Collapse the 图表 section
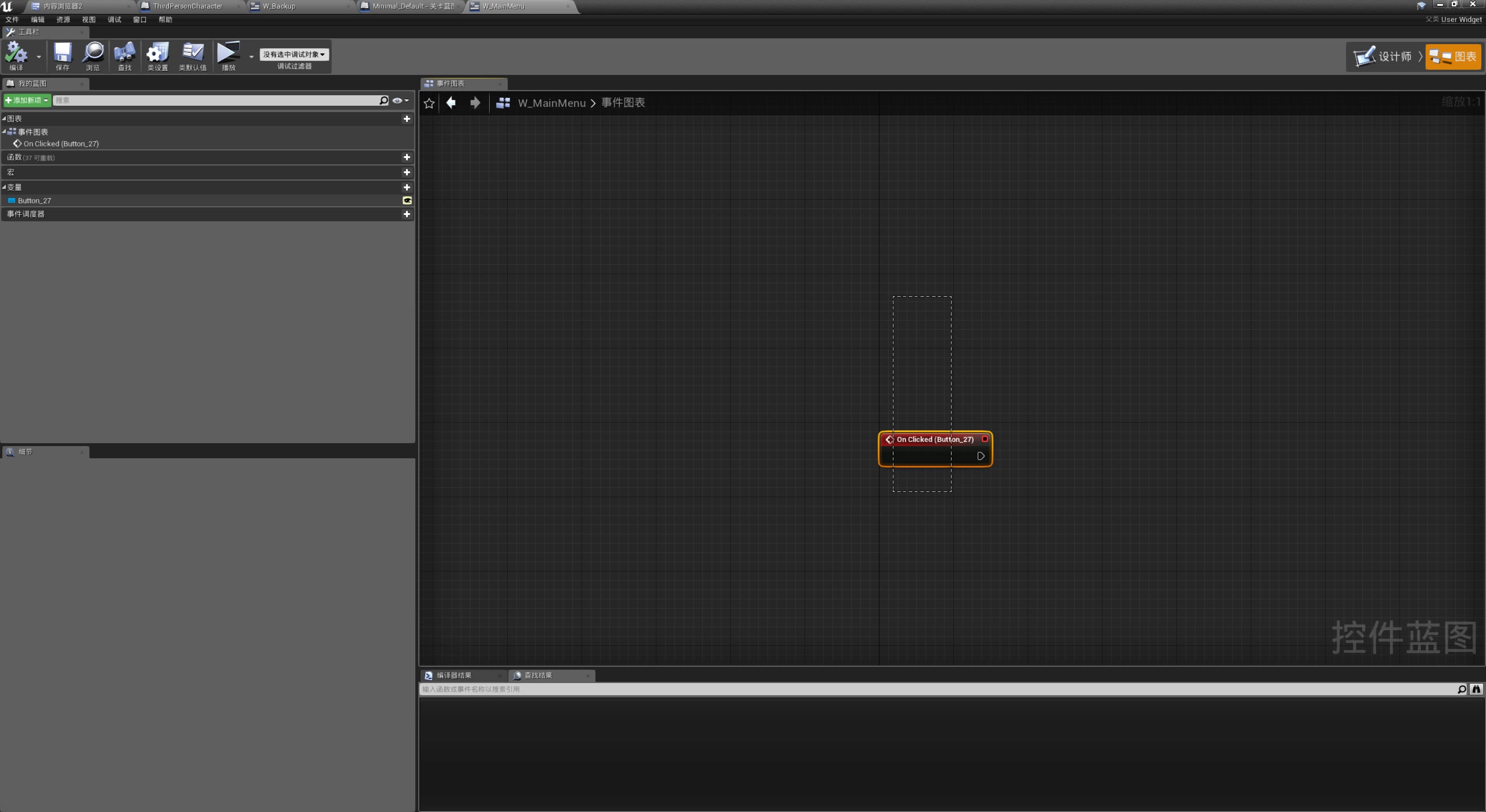 (4, 118)
